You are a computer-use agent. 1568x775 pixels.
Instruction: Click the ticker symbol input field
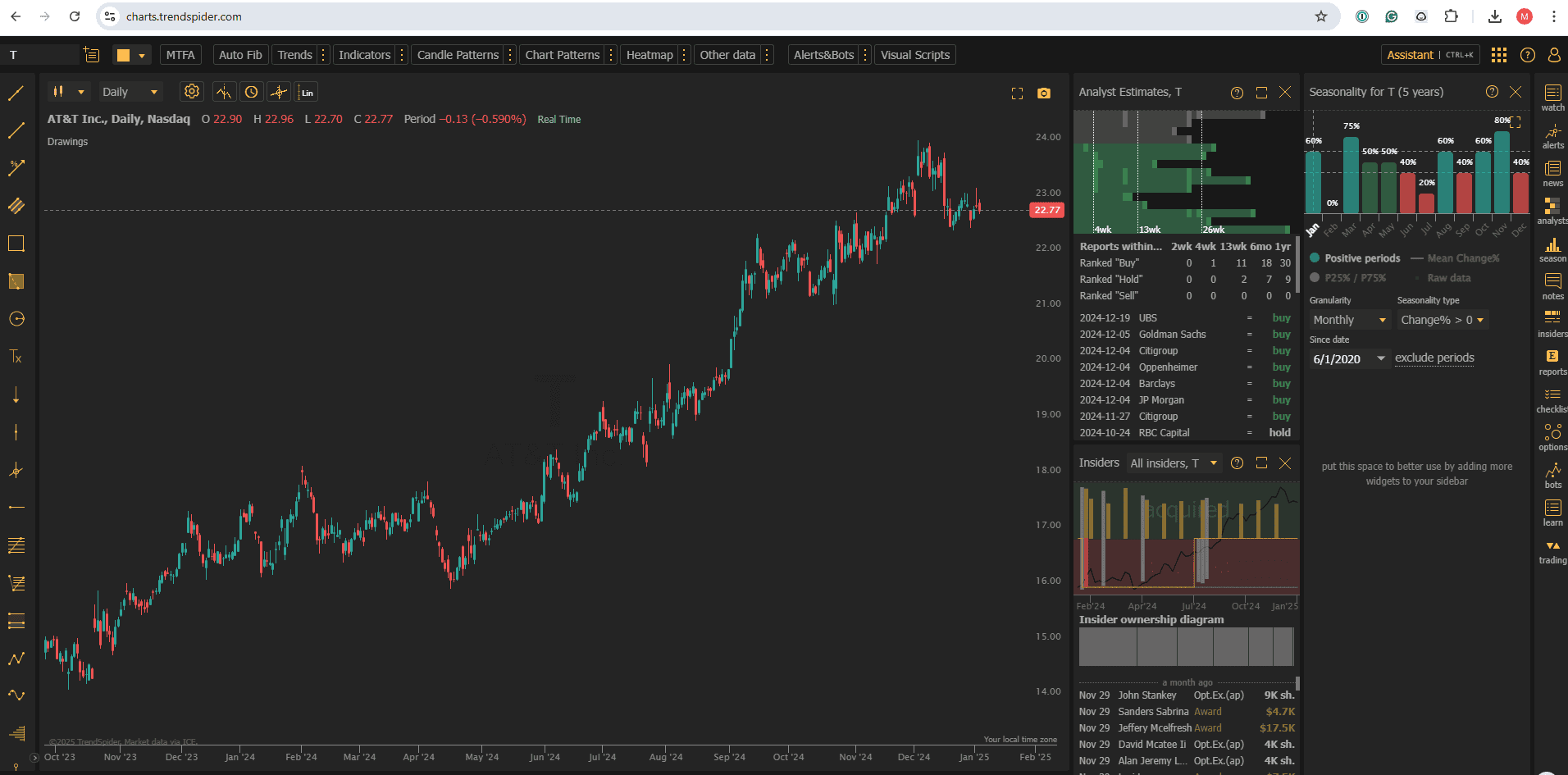click(x=39, y=54)
